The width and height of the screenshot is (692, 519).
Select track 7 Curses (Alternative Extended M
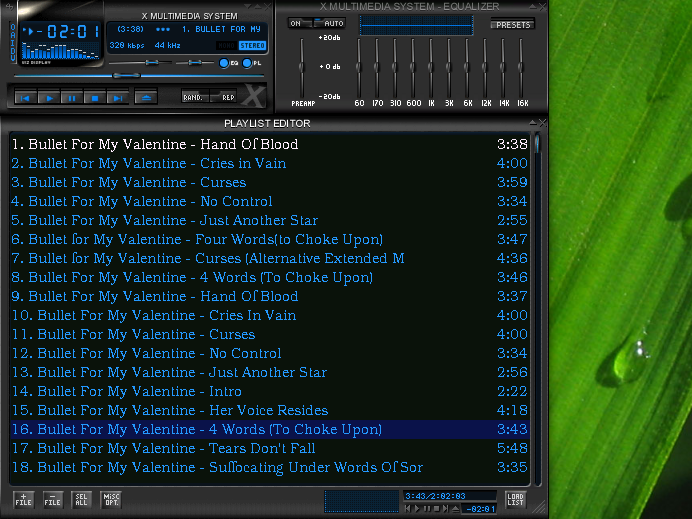coord(269,258)
